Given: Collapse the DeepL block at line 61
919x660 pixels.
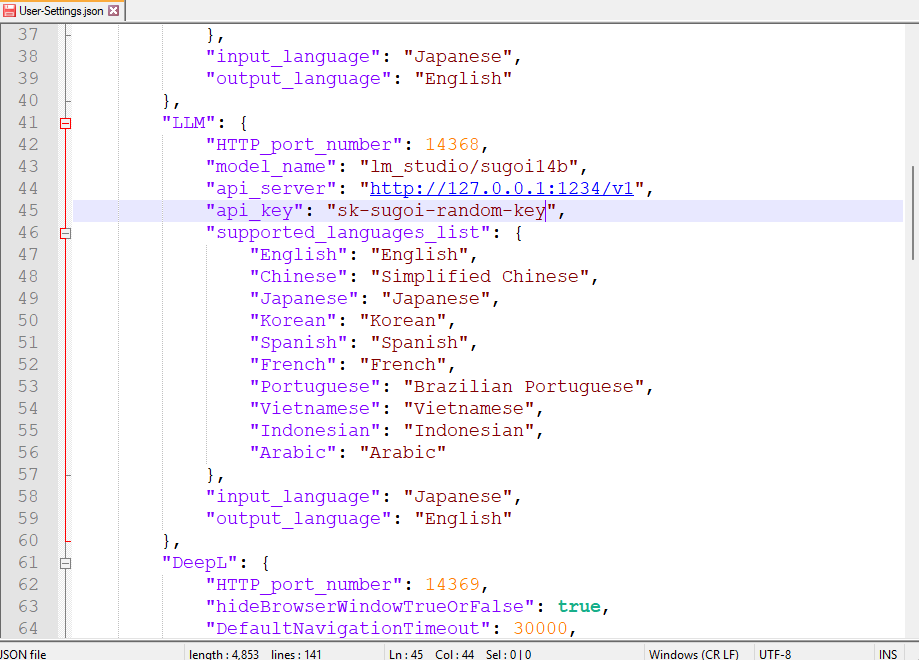Looking at the screenshot, I should tap(66, 563).
